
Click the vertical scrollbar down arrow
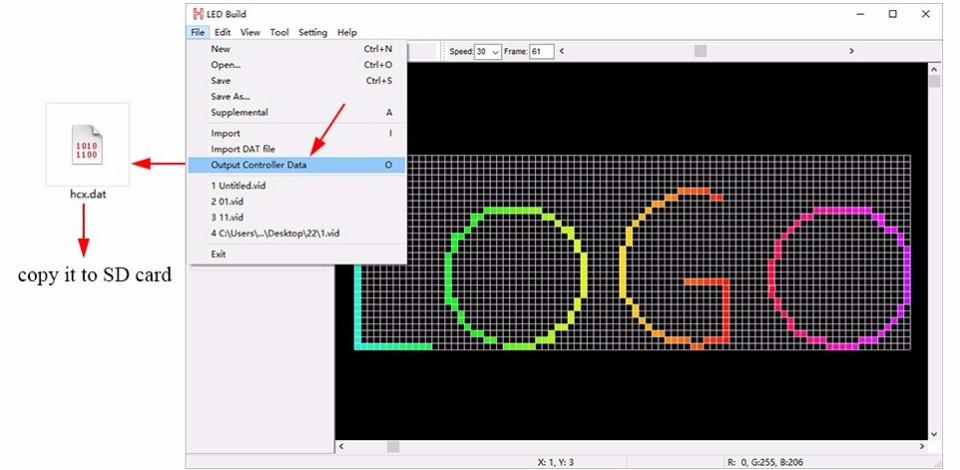click(x=934, y=434)
